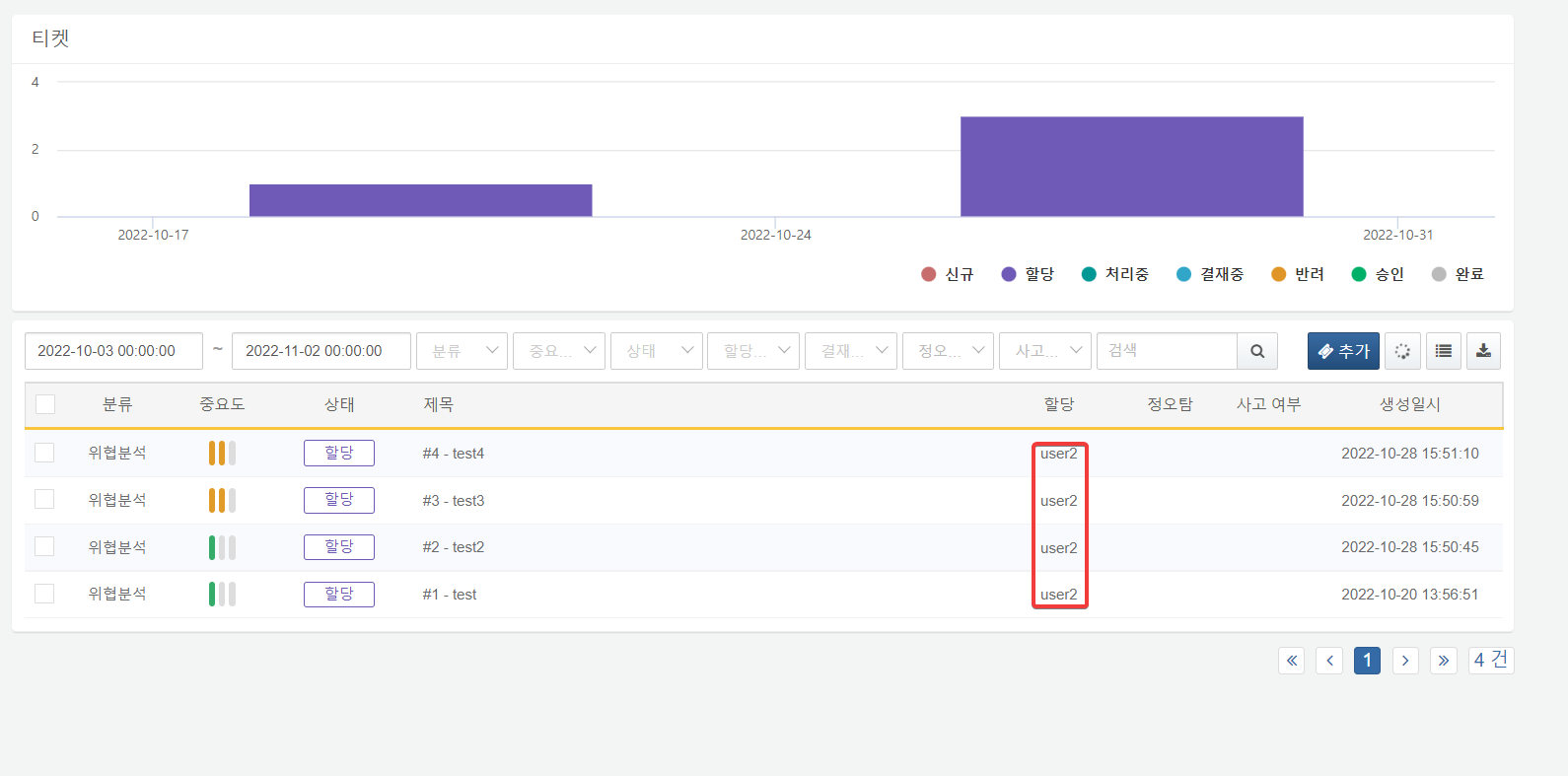Viewport: 1568px width, 776px height.
Task: Open ticket titled #3 - test3
Action: [x=454, y=501]
